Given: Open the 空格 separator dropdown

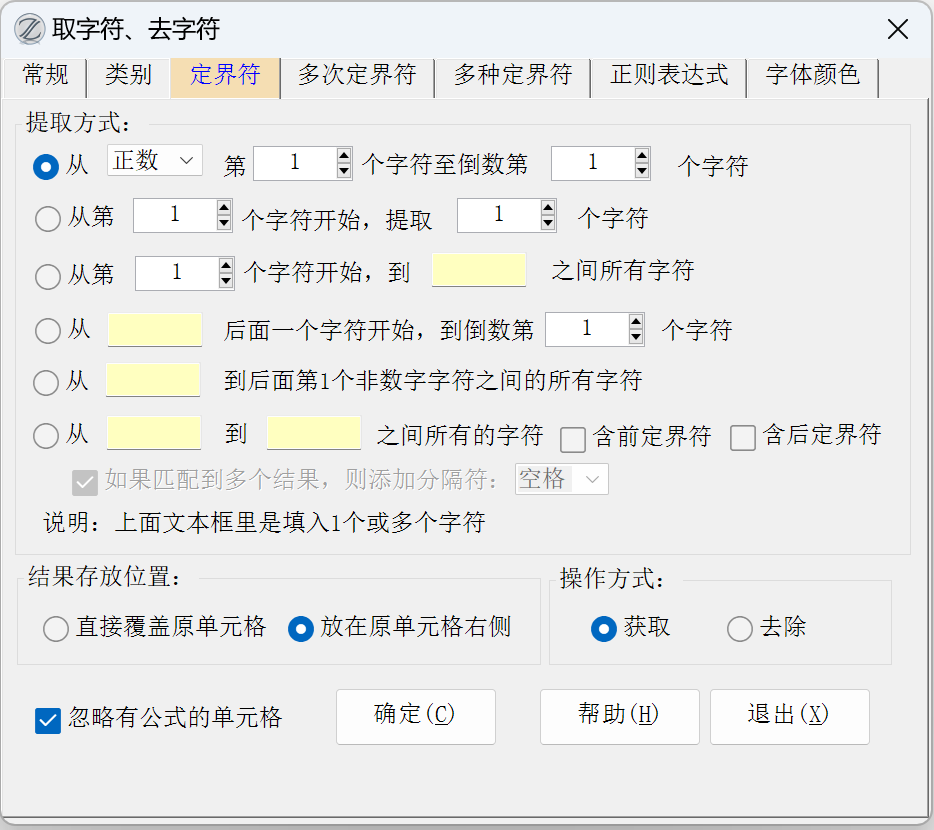Looking at the screenshot, I should point(561,480).
